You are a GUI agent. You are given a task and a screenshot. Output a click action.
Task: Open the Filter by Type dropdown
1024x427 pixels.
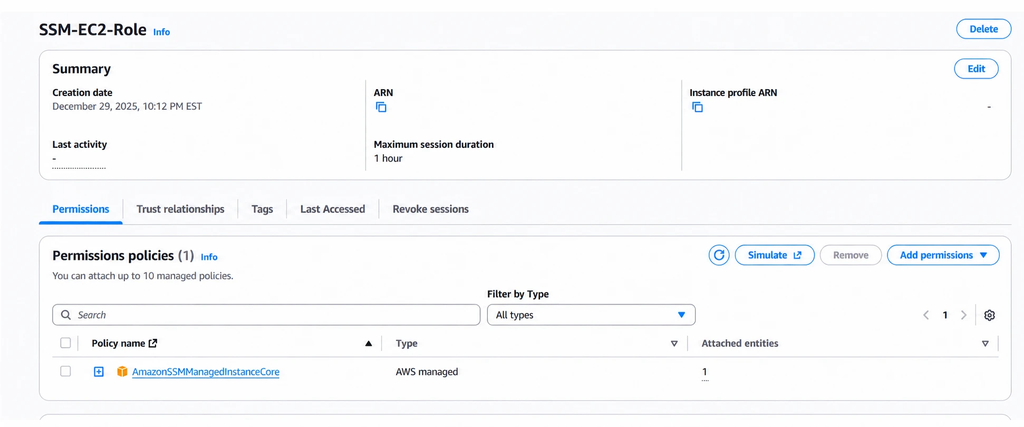[x=591, y=315]
